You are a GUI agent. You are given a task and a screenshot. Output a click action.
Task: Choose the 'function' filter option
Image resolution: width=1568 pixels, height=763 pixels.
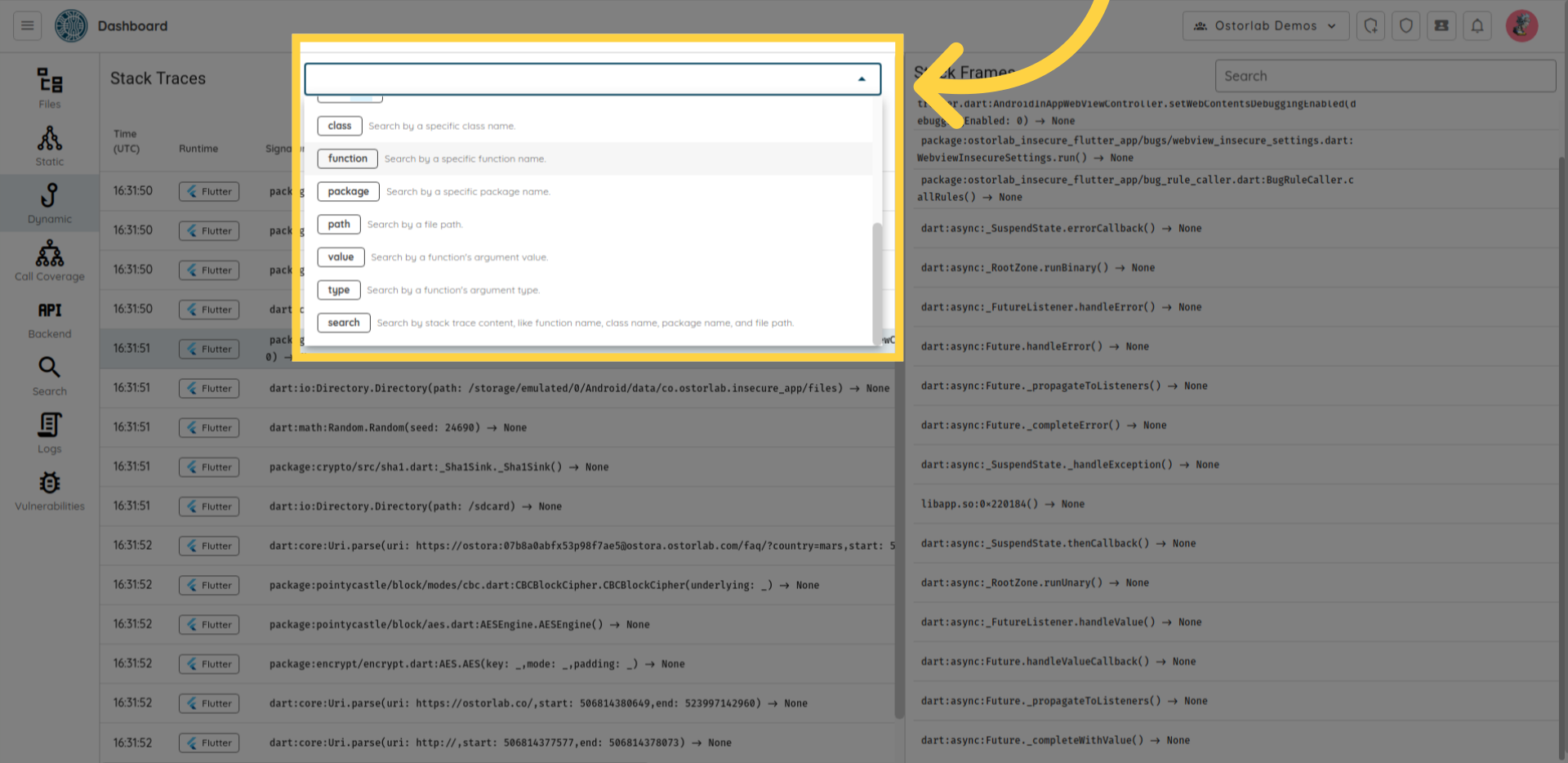pos(348,158)
